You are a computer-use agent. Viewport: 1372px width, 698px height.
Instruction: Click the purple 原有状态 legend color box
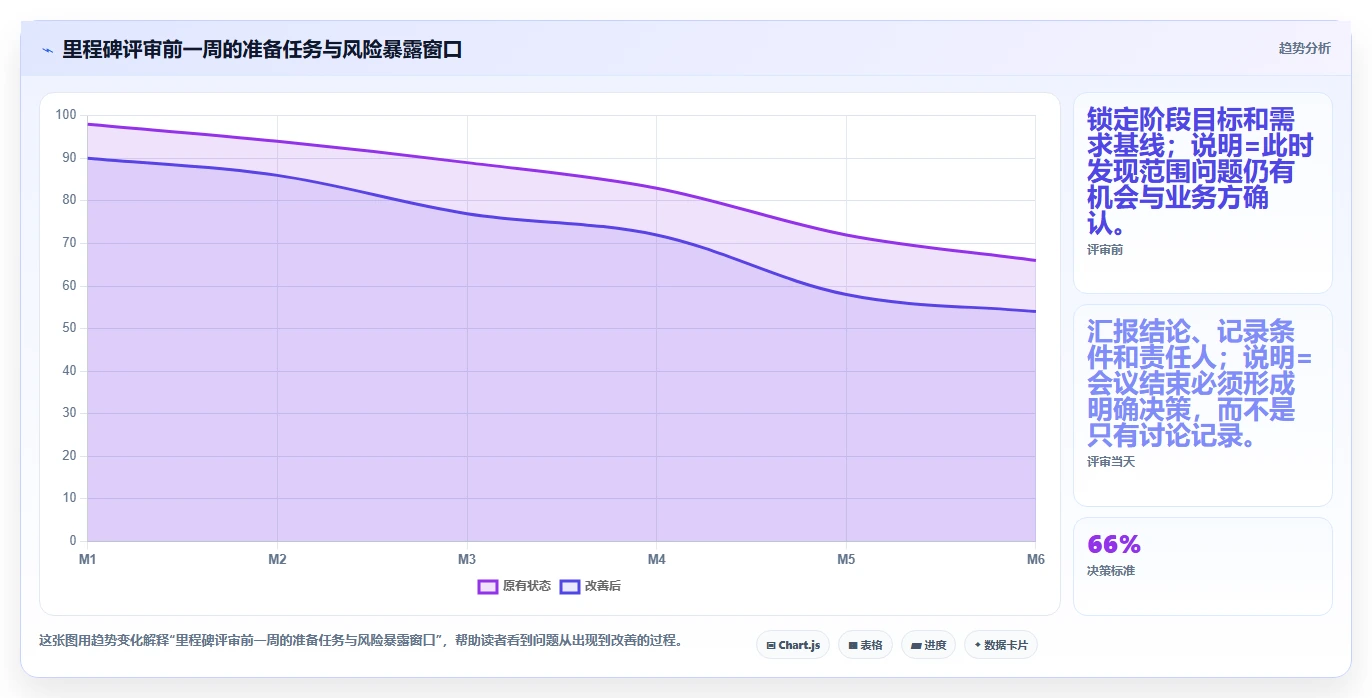(x=488, y=586)
